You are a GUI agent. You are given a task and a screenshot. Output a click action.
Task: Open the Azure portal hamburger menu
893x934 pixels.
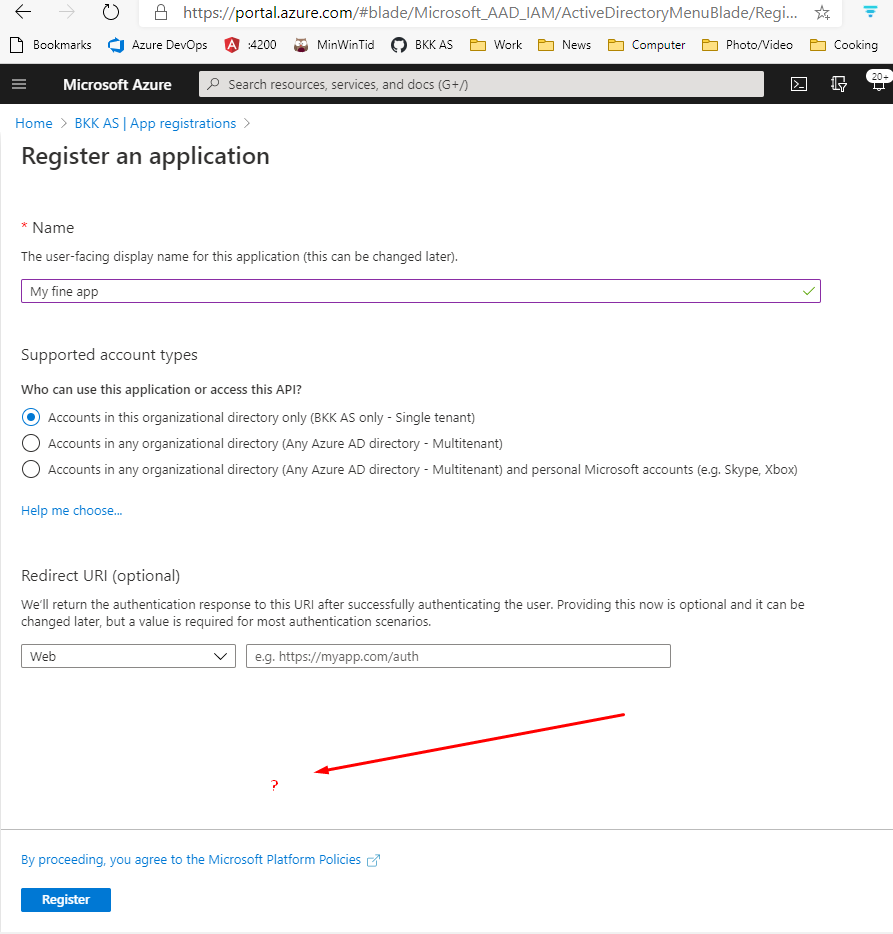click(19, 84)
